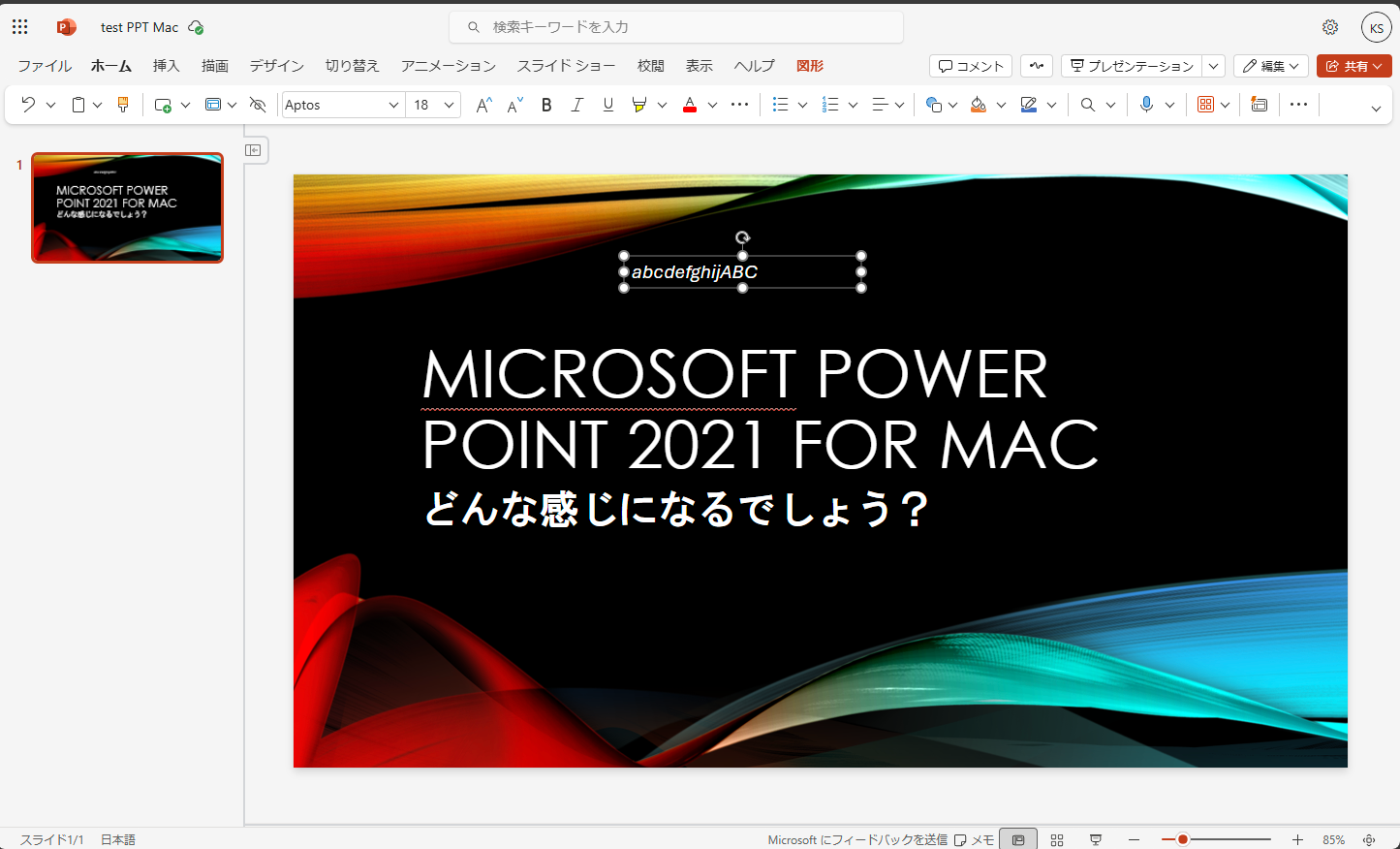This screenshot has height=849, width=1400.
Task: Toggle underline for the text
Action: point(607,104)
